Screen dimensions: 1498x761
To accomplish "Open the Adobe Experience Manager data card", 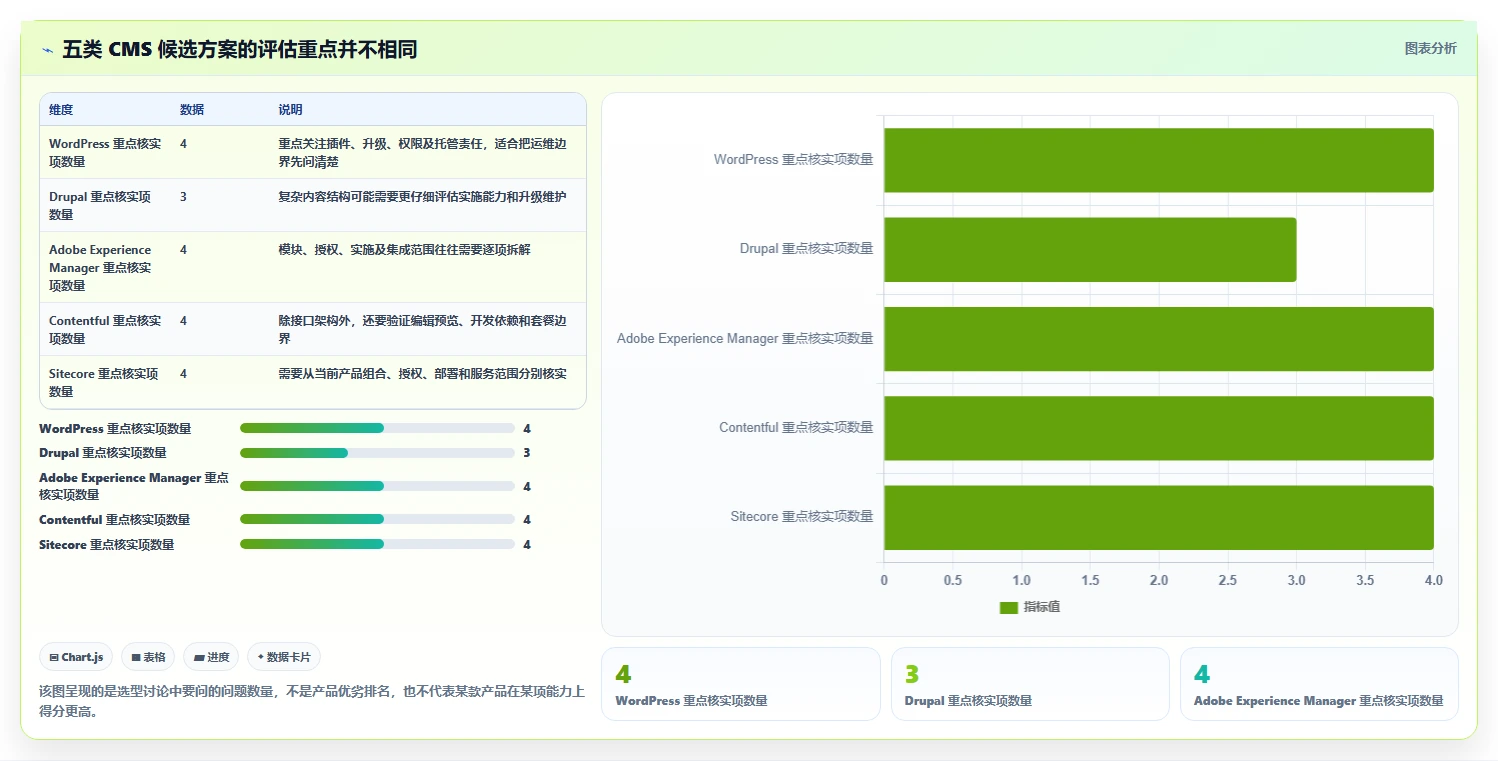I will [1319, 684].
